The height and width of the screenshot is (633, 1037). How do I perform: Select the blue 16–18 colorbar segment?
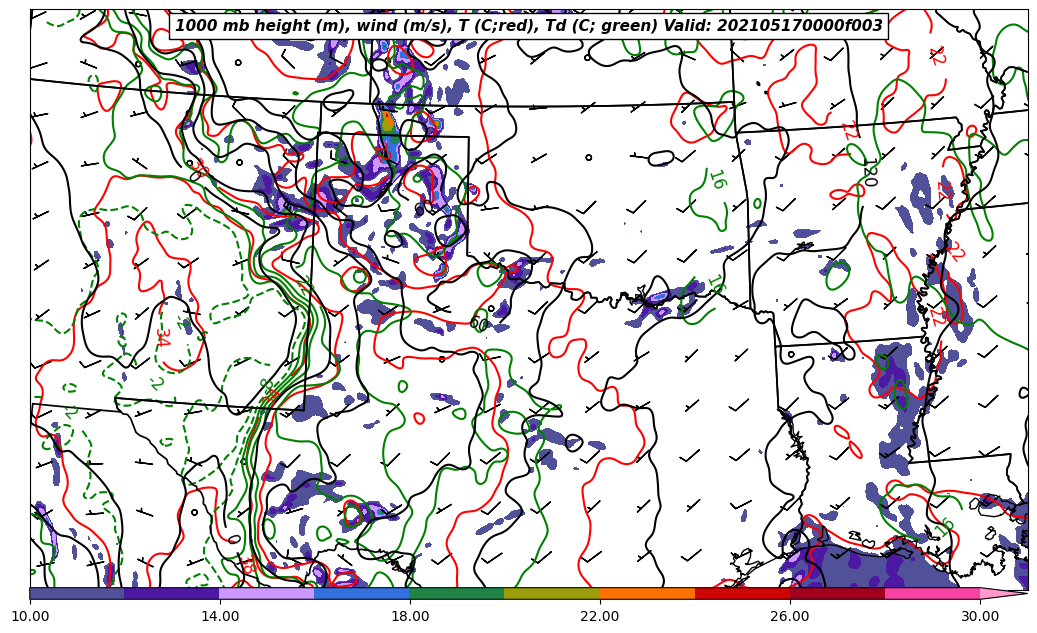coord(362,593)
